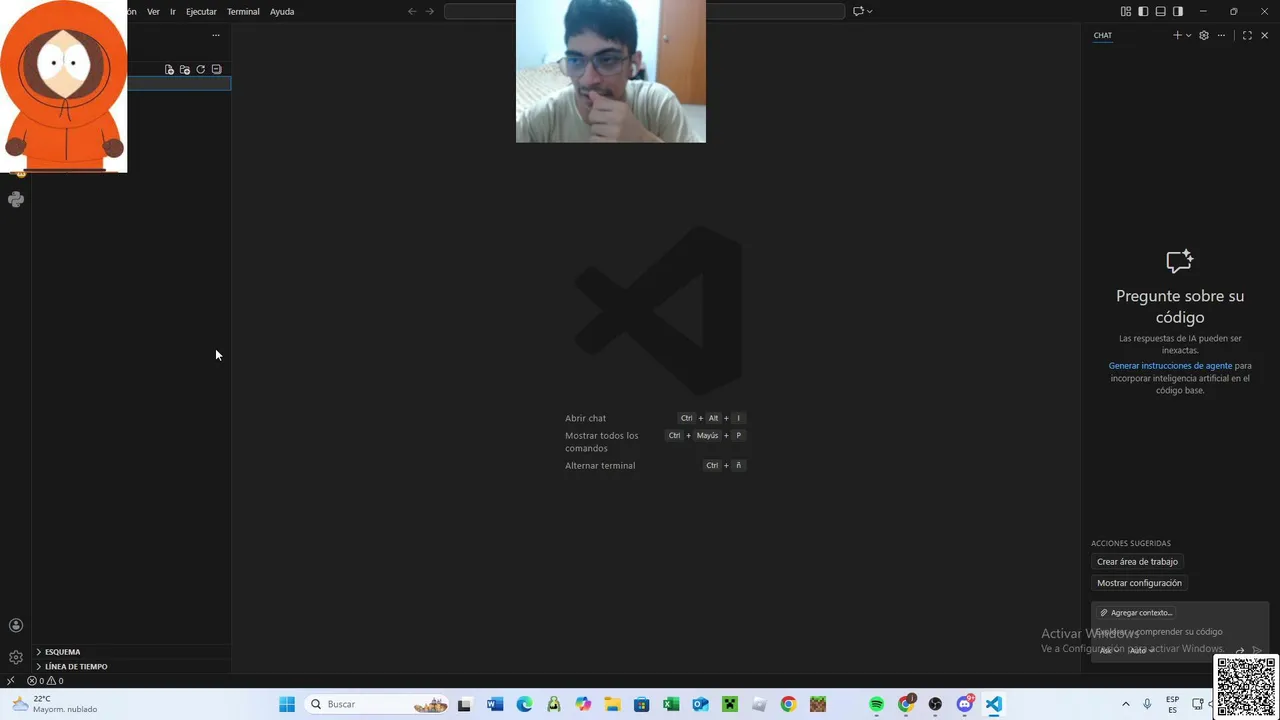This screenshot has height=720, width=1280.
Task: Click the taskbar Buscar search box
Action: (x=378, y=704)
